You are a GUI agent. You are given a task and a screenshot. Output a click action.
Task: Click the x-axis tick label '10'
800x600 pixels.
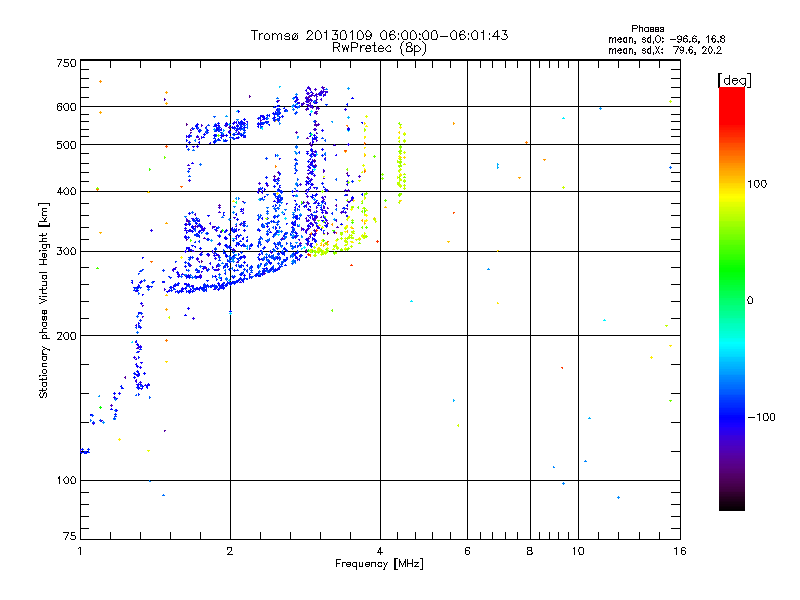[578, 551]
